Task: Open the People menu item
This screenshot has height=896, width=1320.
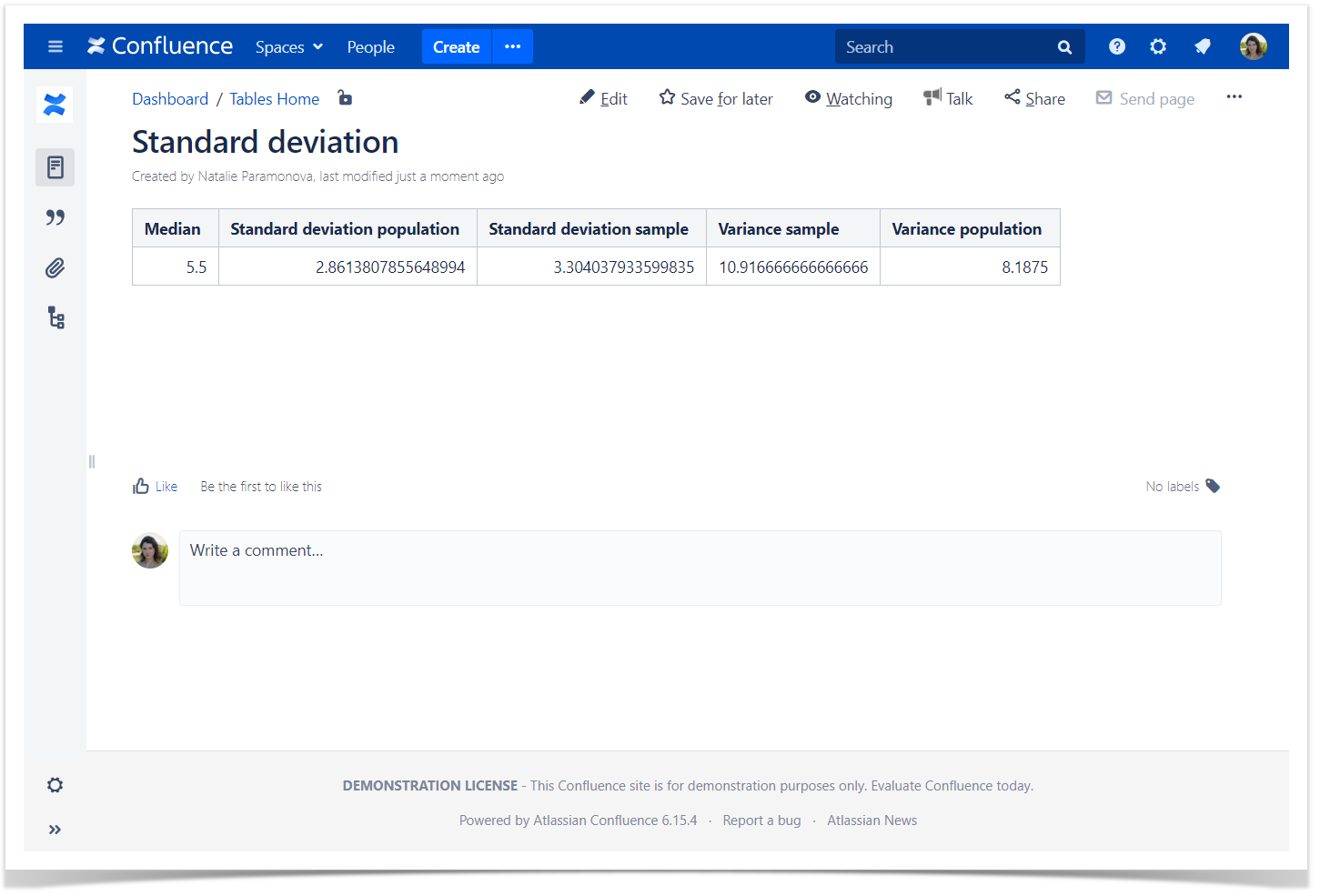Action: 370,47
